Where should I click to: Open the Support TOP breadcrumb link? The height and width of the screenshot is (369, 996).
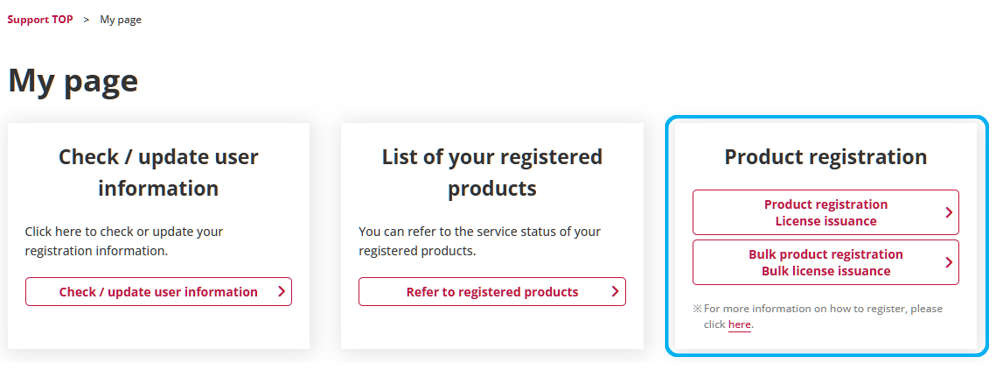[40, 19]
